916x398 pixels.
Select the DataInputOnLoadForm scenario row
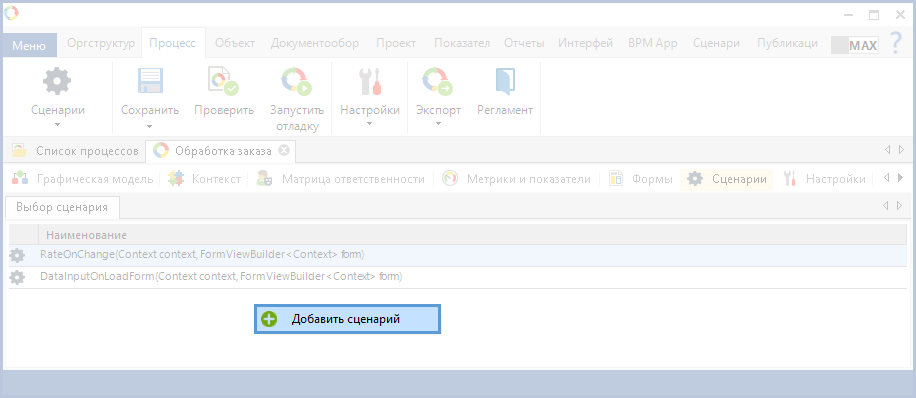[x=458, y=277]
